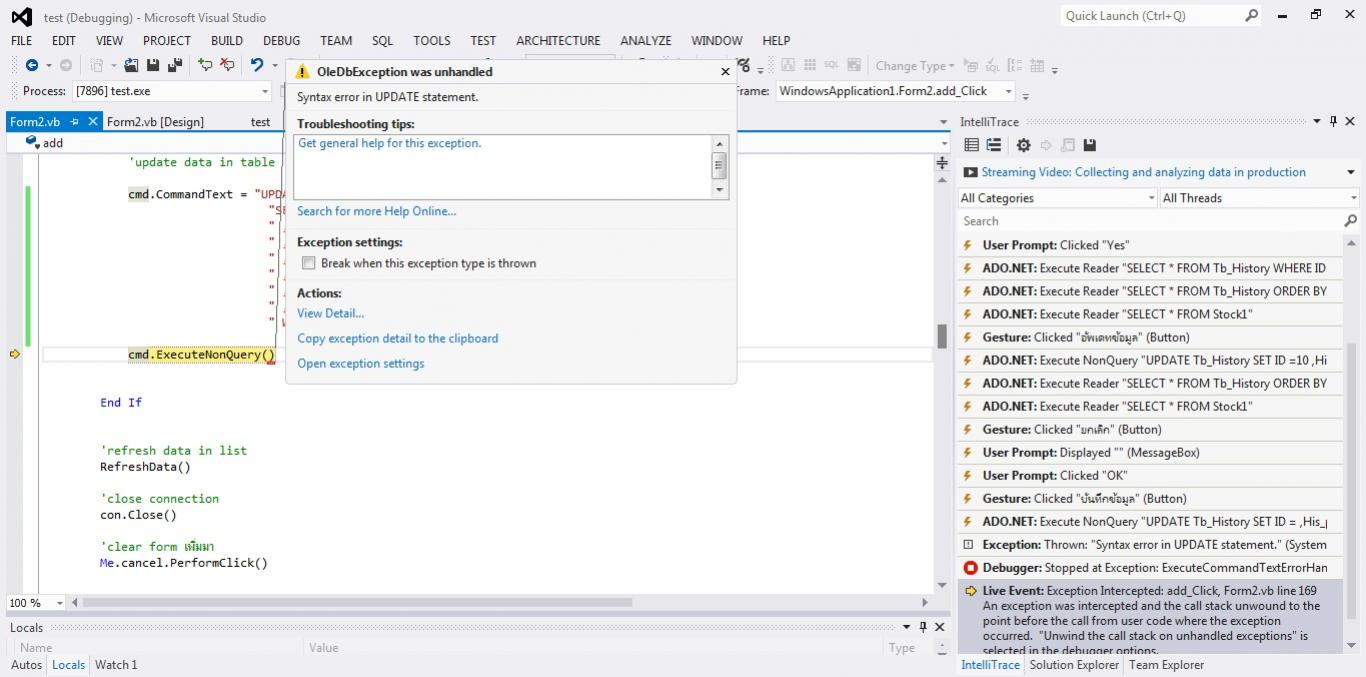
Task: Click the search magnifier in IntelliTrace
Action: [x=1350, y=221]
